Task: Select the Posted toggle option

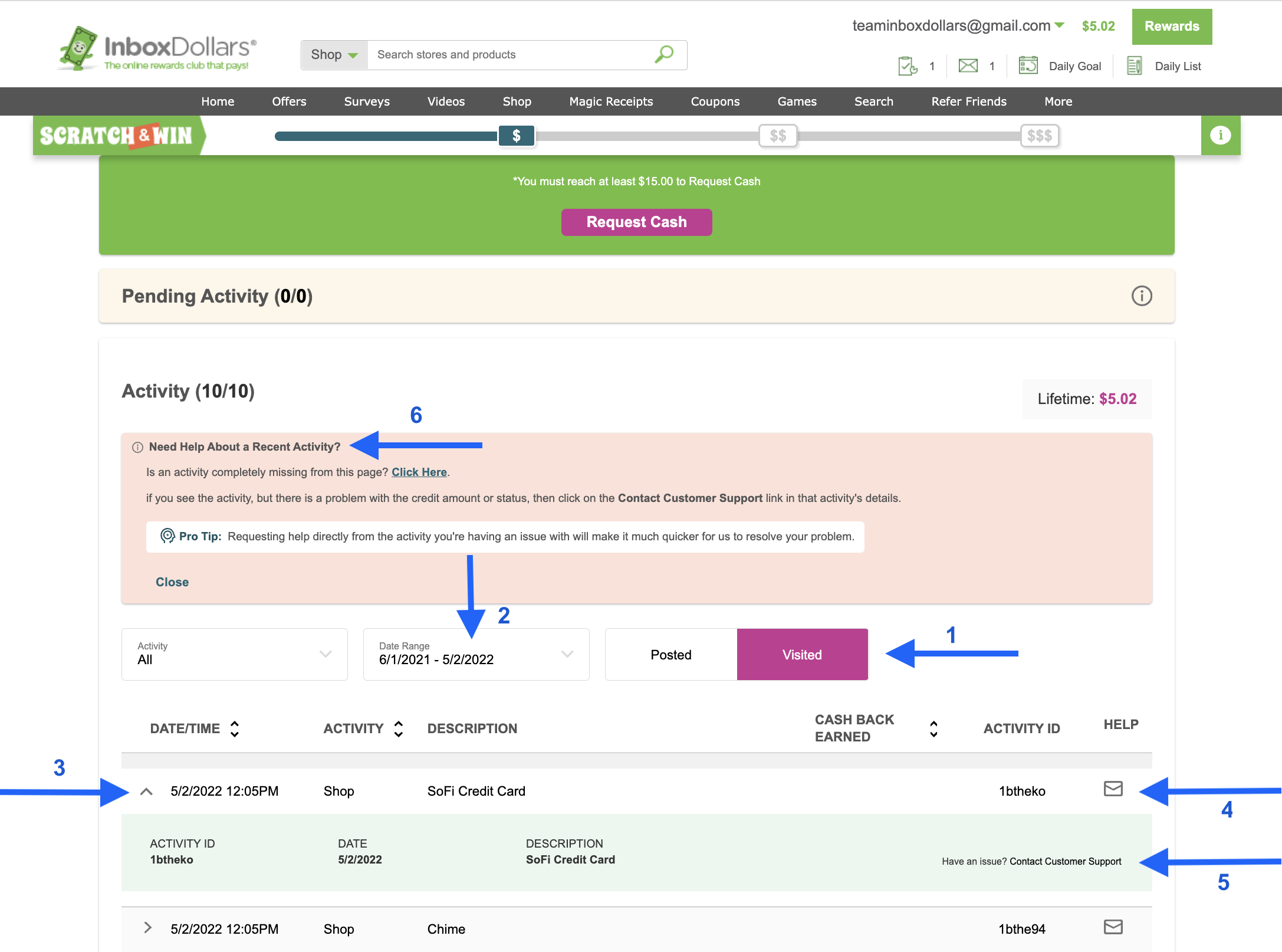Action: (671, 655)
